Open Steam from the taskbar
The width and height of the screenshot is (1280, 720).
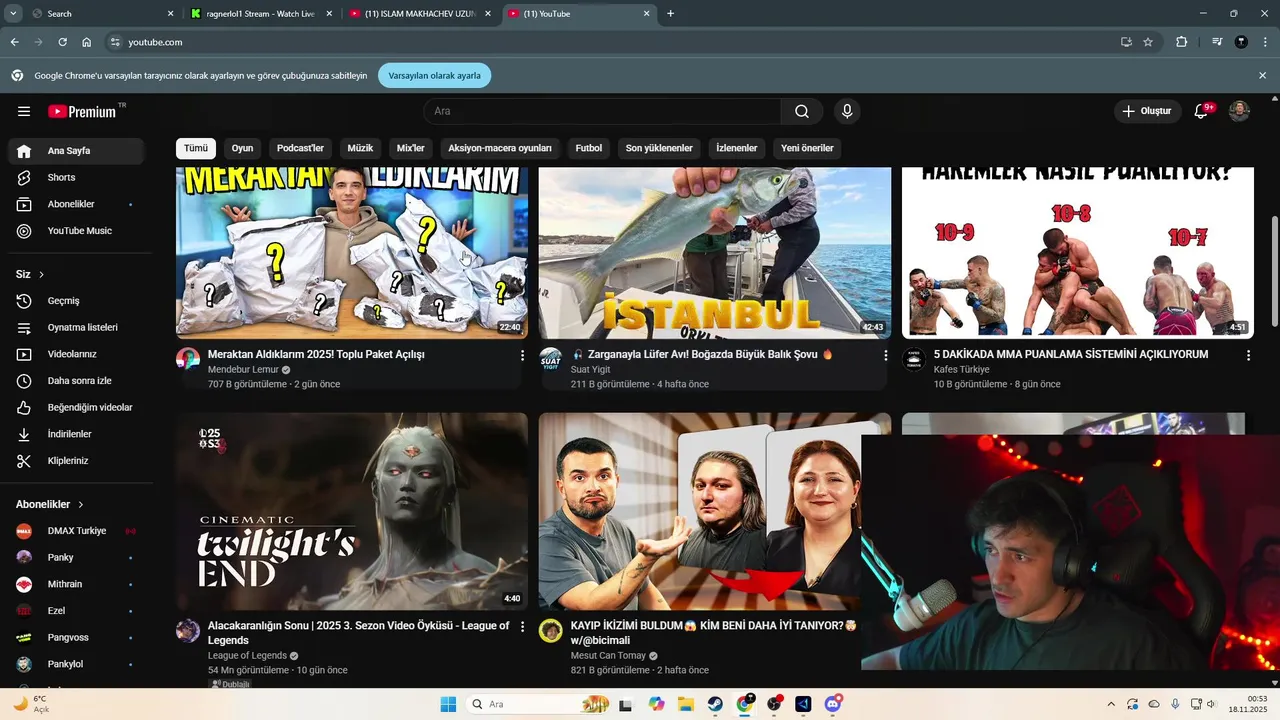pyautogui.click(x=717, y=704)
